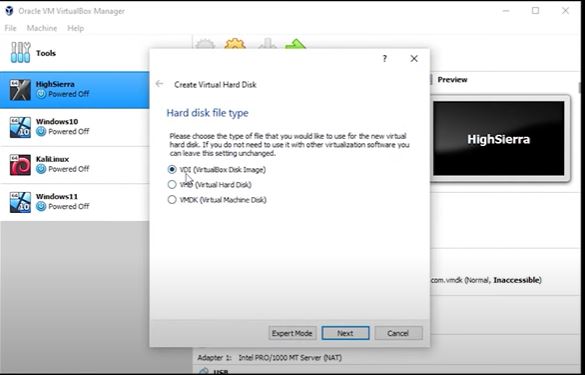Click the HighSierra macOS icon
The image size is (585, 375).
coord(20,90)
